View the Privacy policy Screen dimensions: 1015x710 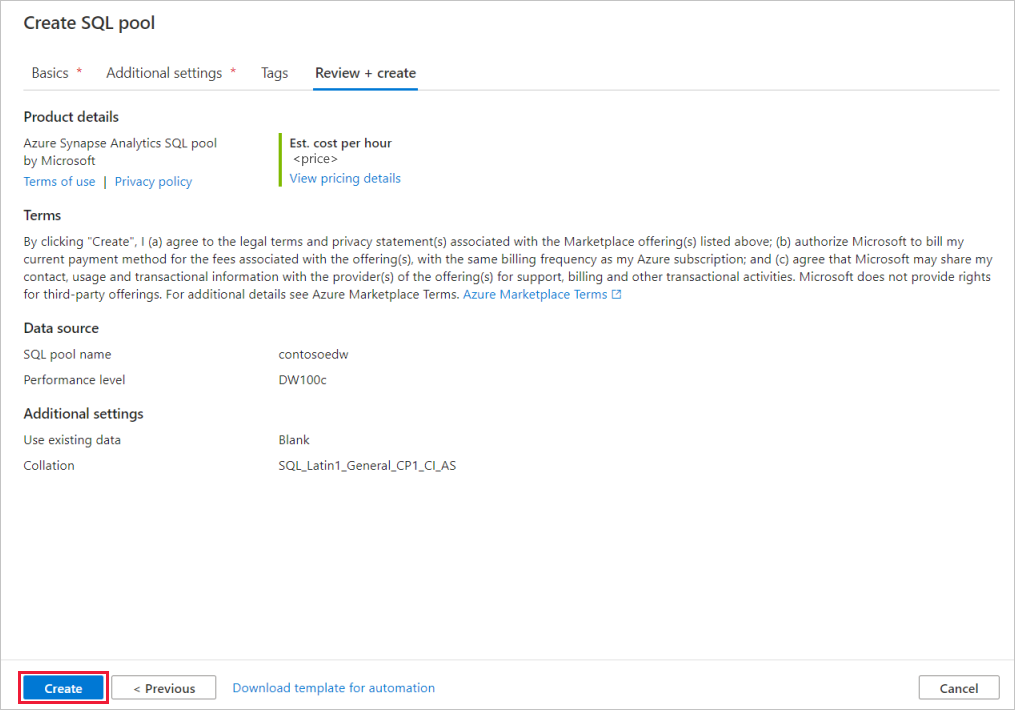[x=152, y=181]
